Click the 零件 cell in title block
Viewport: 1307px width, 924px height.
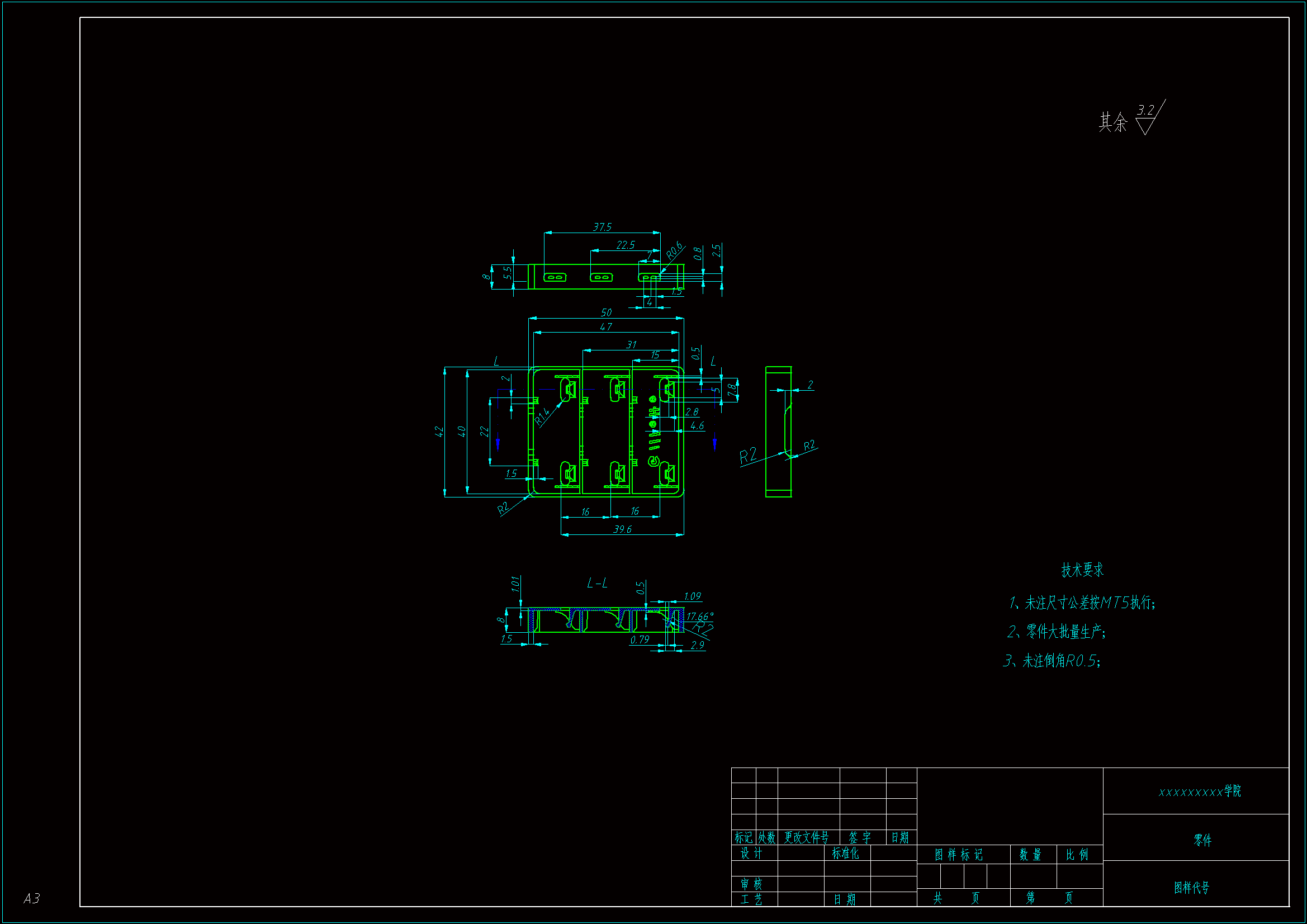pyautogui.click(x=1202, y=840)
